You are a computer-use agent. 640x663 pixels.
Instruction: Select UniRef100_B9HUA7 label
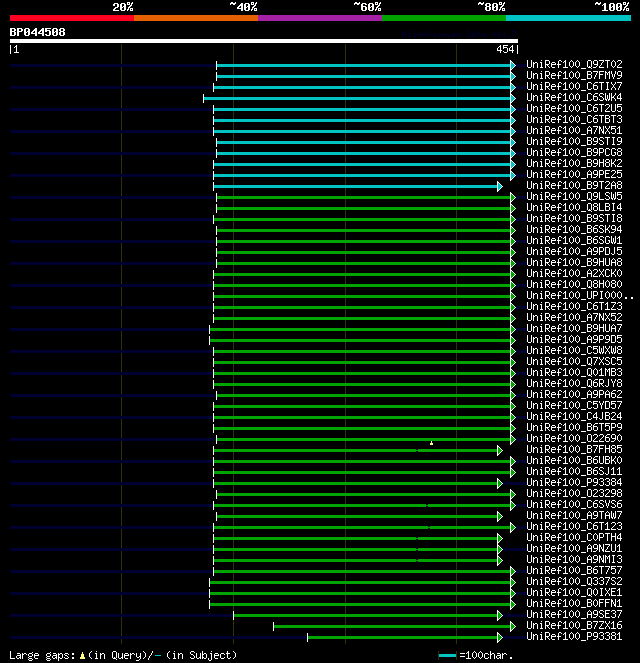pos(574,328)
